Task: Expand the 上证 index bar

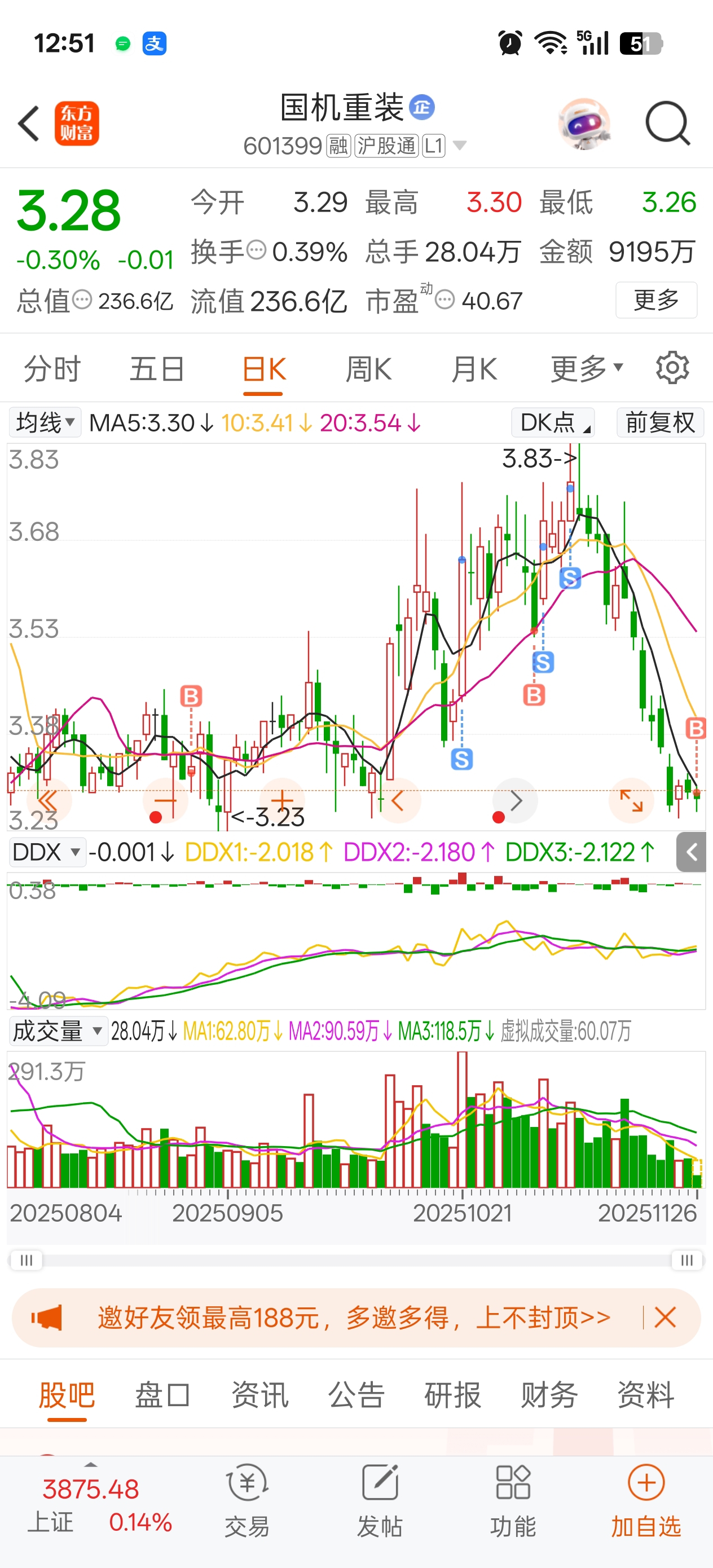Action: pyautogui.click(x=91, y=1464)
